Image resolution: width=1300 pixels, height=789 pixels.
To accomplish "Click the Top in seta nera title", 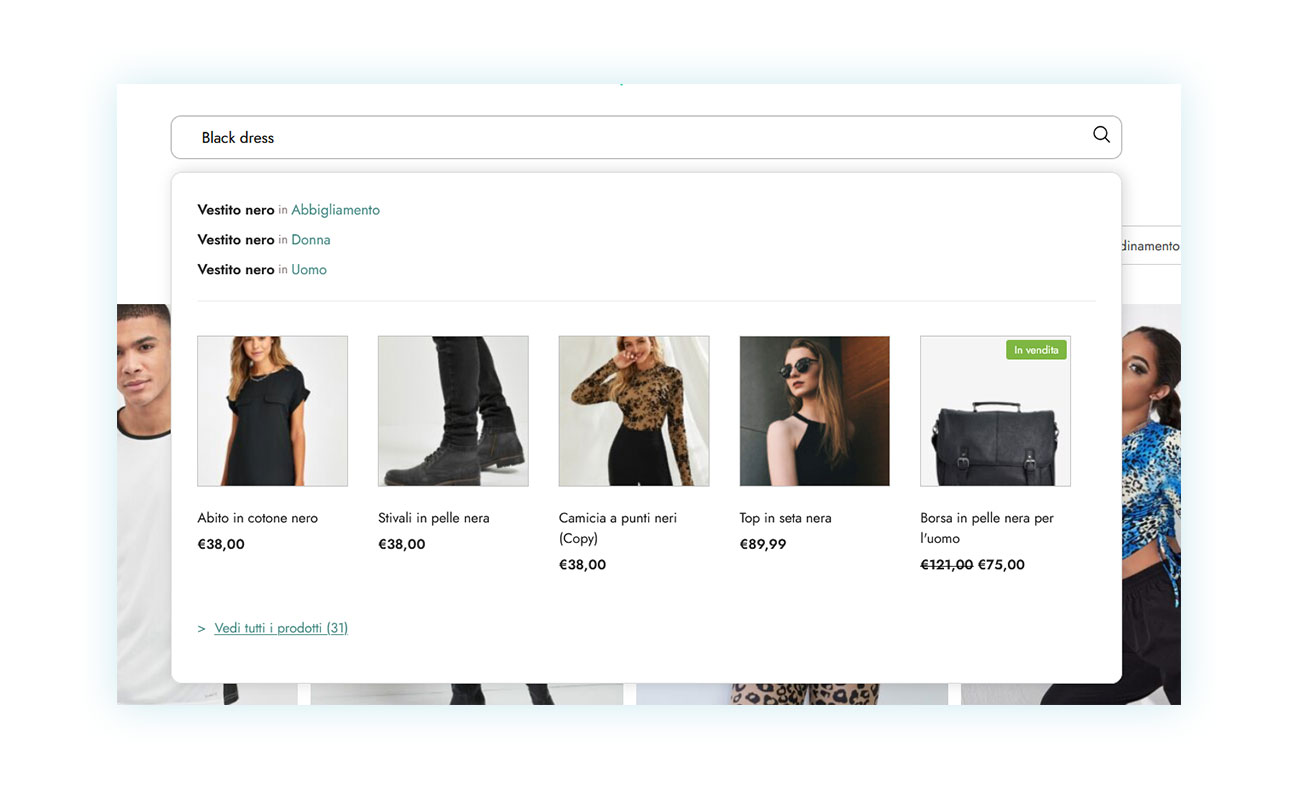I will point(785,518).
